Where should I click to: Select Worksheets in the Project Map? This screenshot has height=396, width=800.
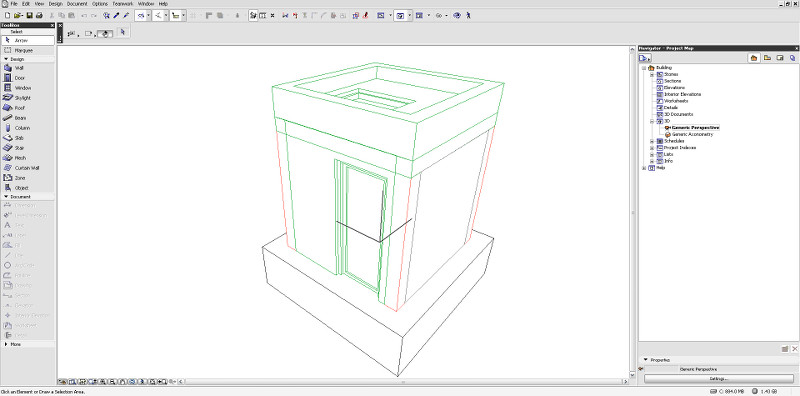tap(676, 101)
